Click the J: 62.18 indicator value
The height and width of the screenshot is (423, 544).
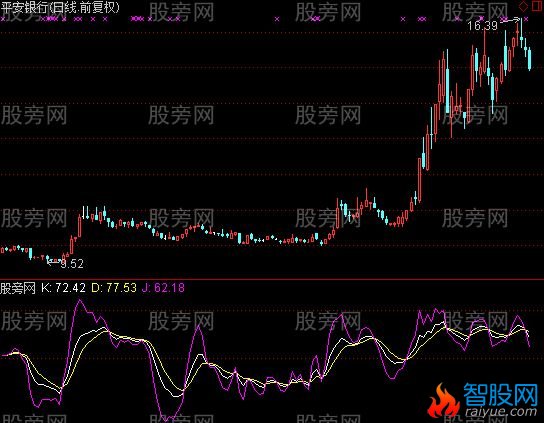coord(163,288)
